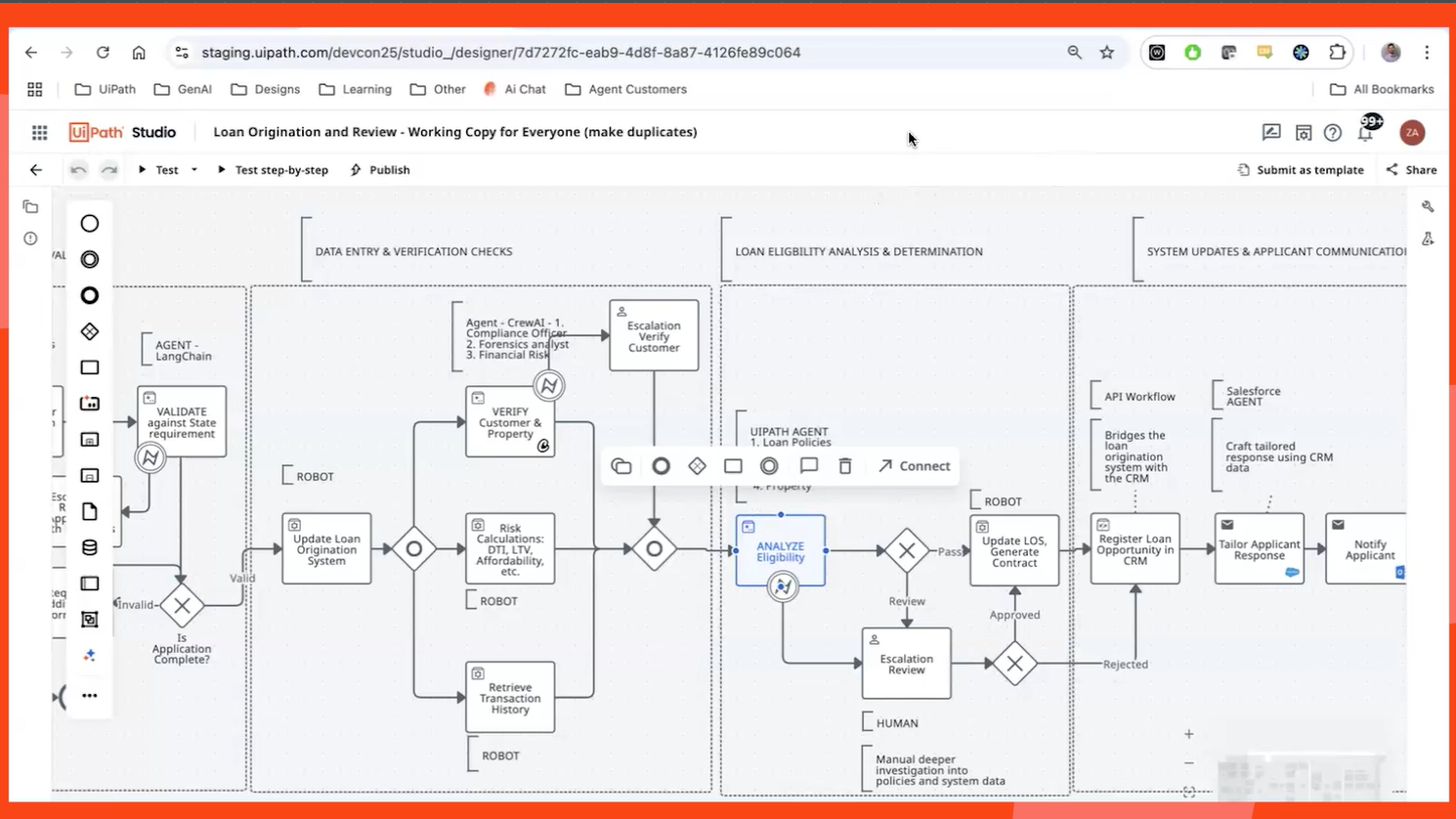Zoom out on the canvas
The width and height of the screenshot is (1456, 819).
point(1189,763)
